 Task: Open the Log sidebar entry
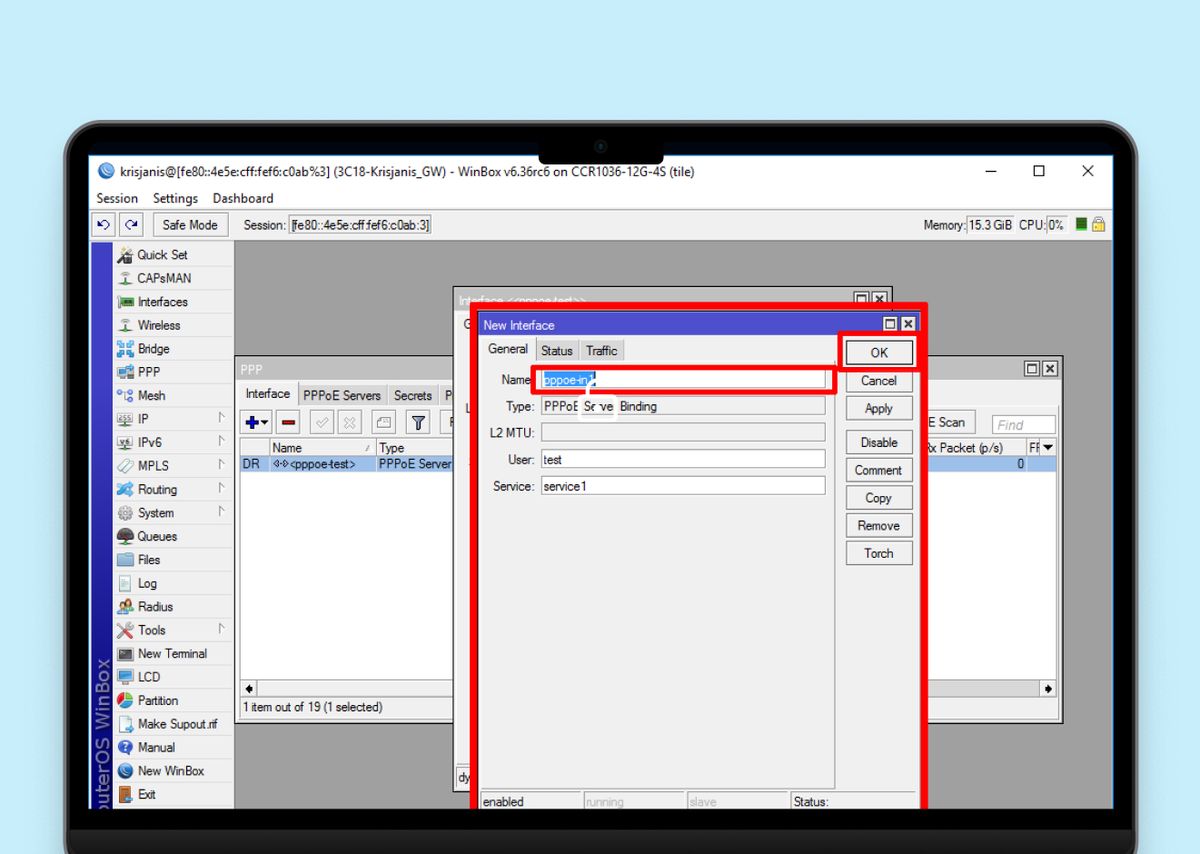(x=147, y=583)
